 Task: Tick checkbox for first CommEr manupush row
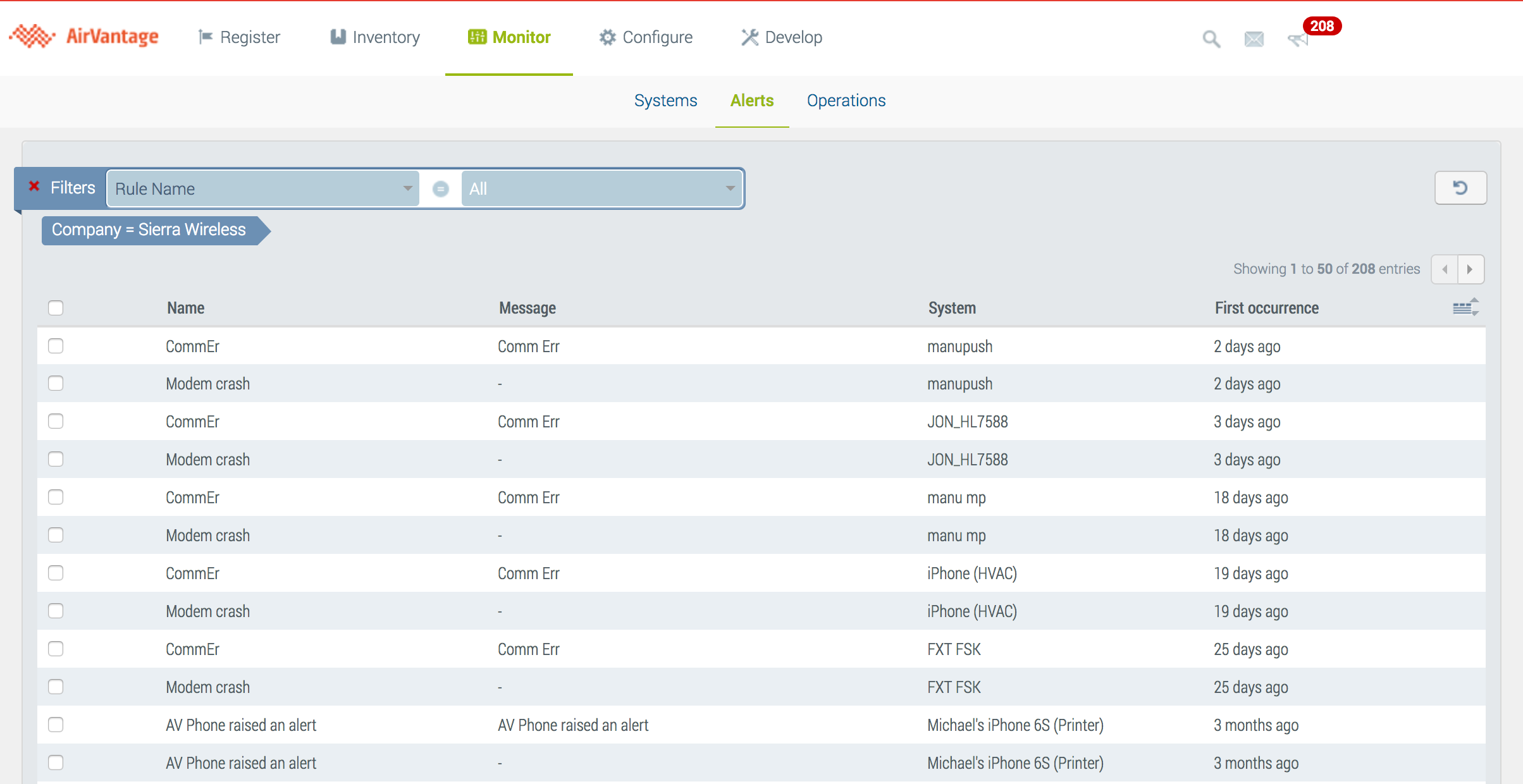[56, 346]
